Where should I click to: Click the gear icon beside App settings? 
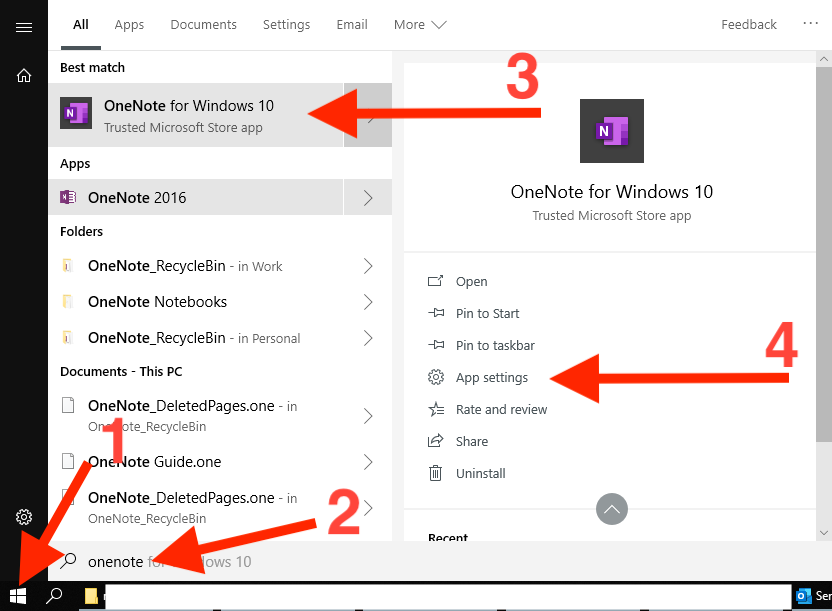(436, 377)
